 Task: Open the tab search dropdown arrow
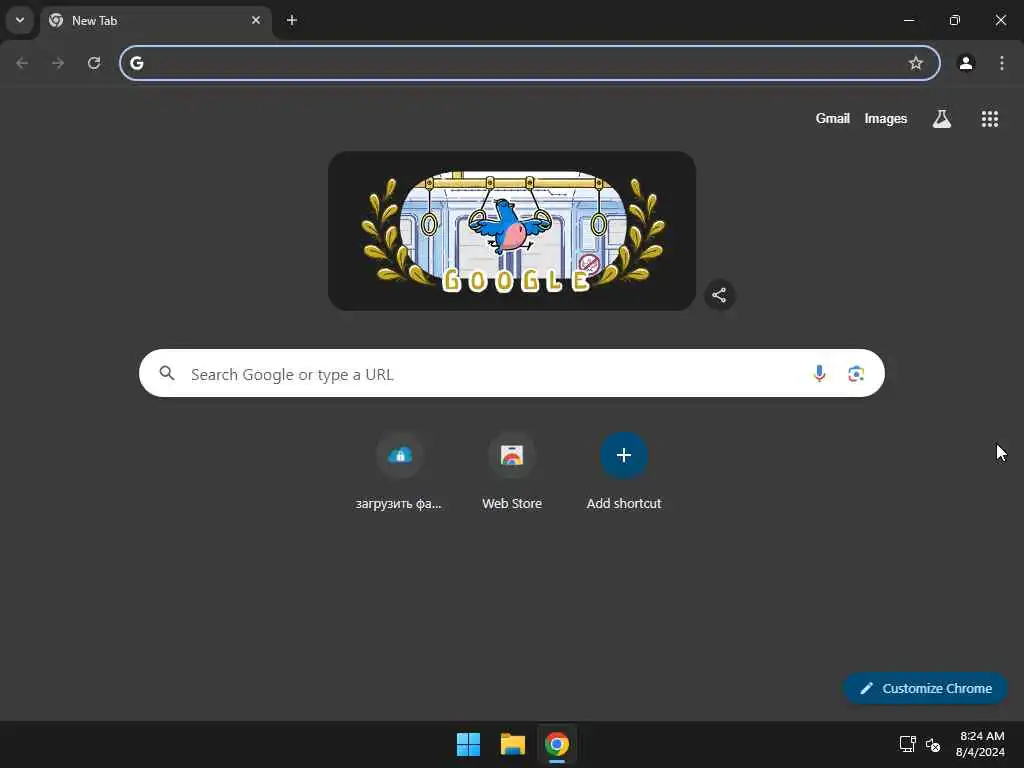coord(20,20)
